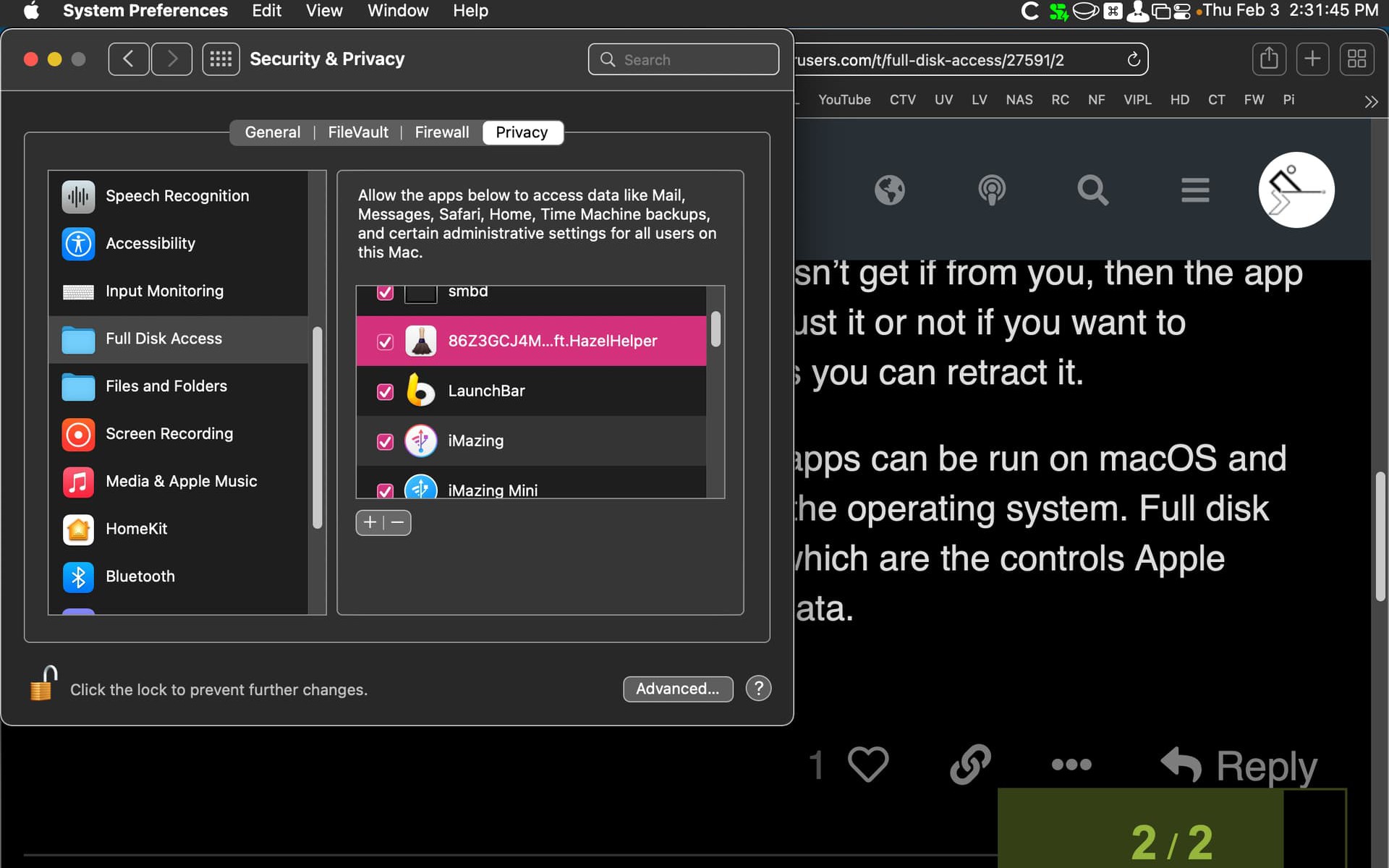Open the help question mark button
1389x868 pixels.
(758, 689)
